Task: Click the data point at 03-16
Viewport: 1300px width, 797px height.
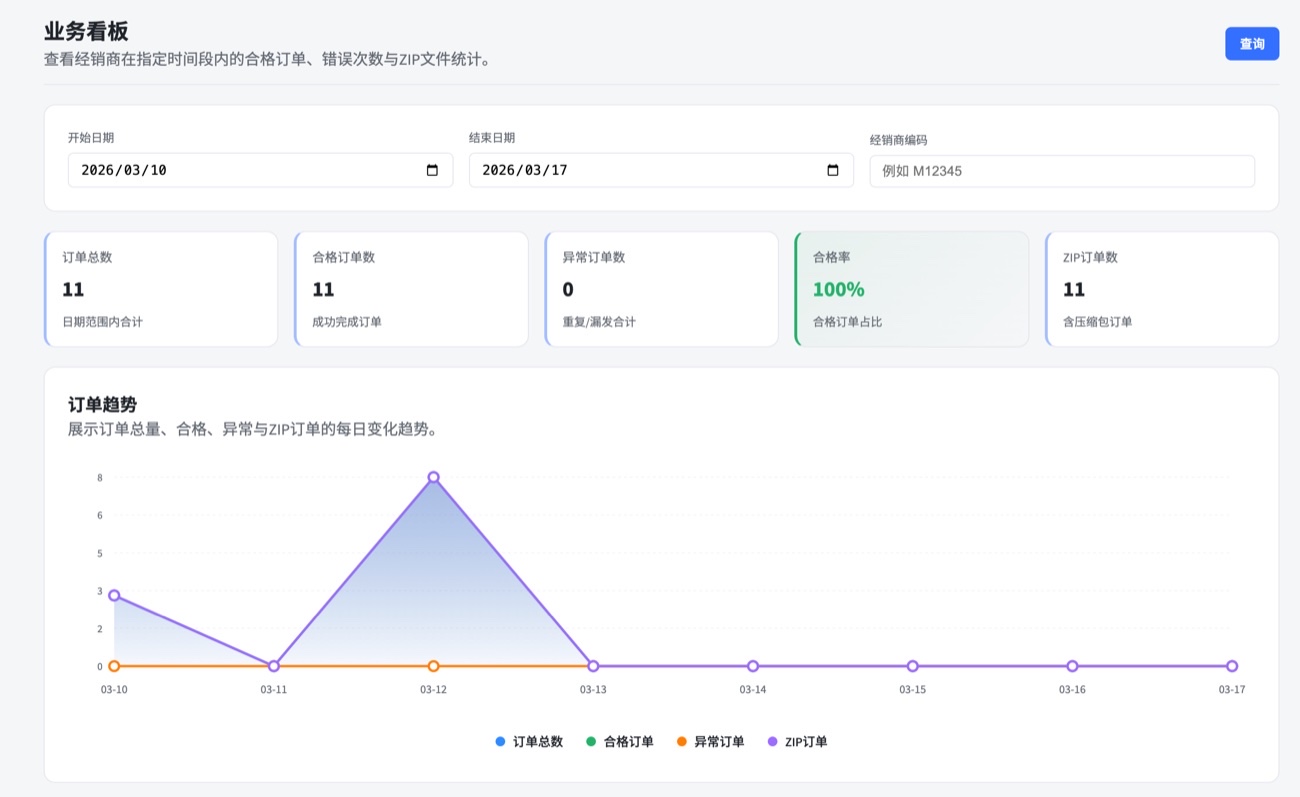Action: [1072, 666]
